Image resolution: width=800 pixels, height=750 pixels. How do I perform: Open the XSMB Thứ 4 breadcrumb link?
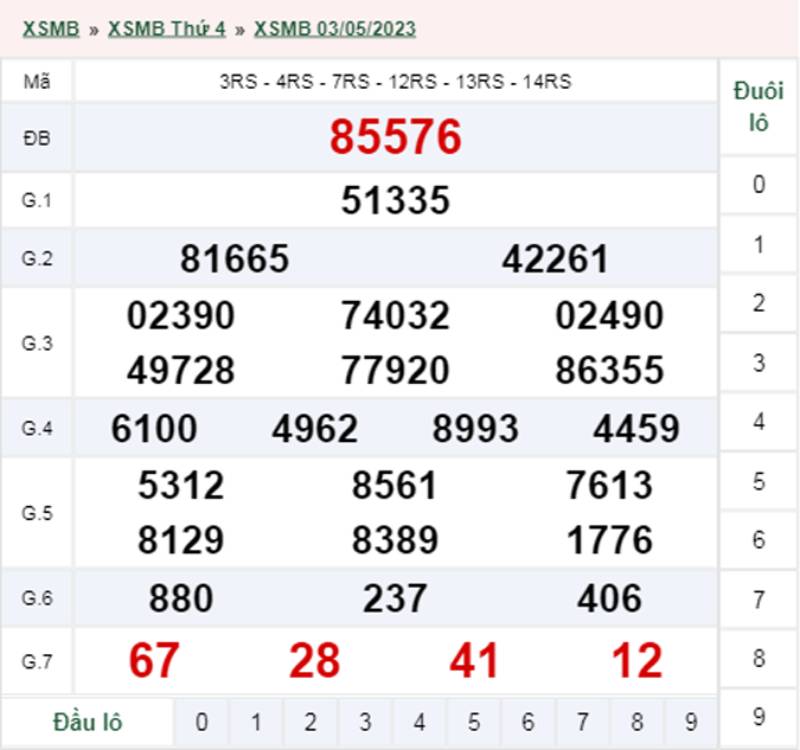[166, 28]
